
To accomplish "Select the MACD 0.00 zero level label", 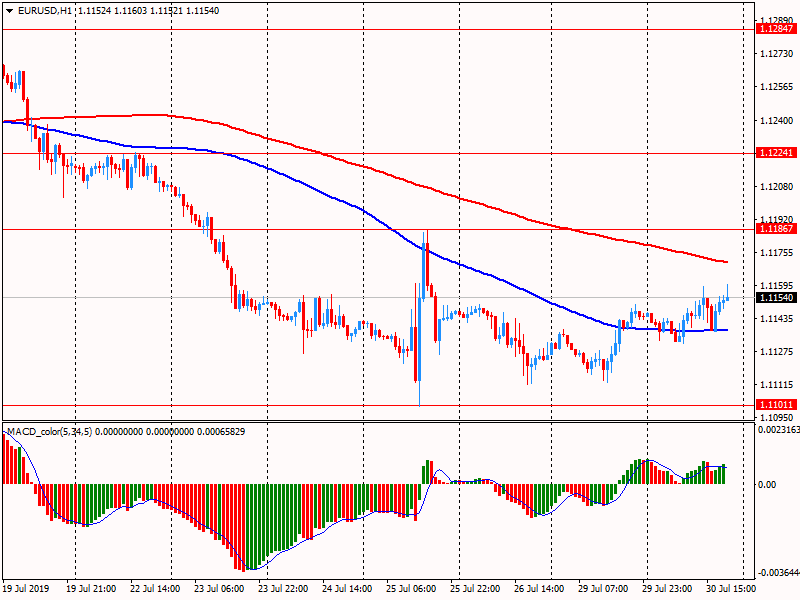I will (767, 484).
